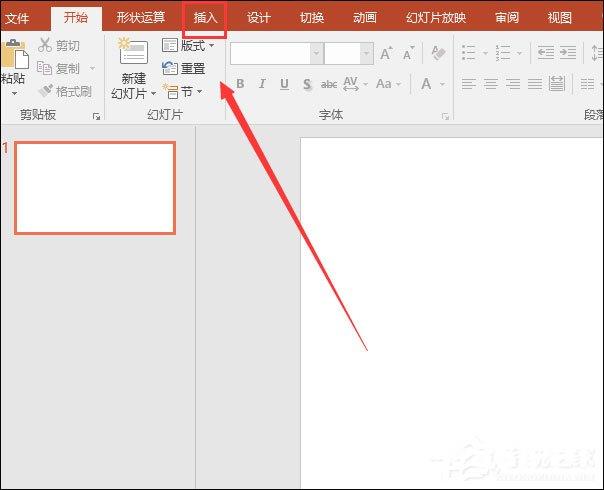The height and width of the screenshot is (490, 604).
Task: Toggle strikethrough abc button
Action: pos(329,84)
